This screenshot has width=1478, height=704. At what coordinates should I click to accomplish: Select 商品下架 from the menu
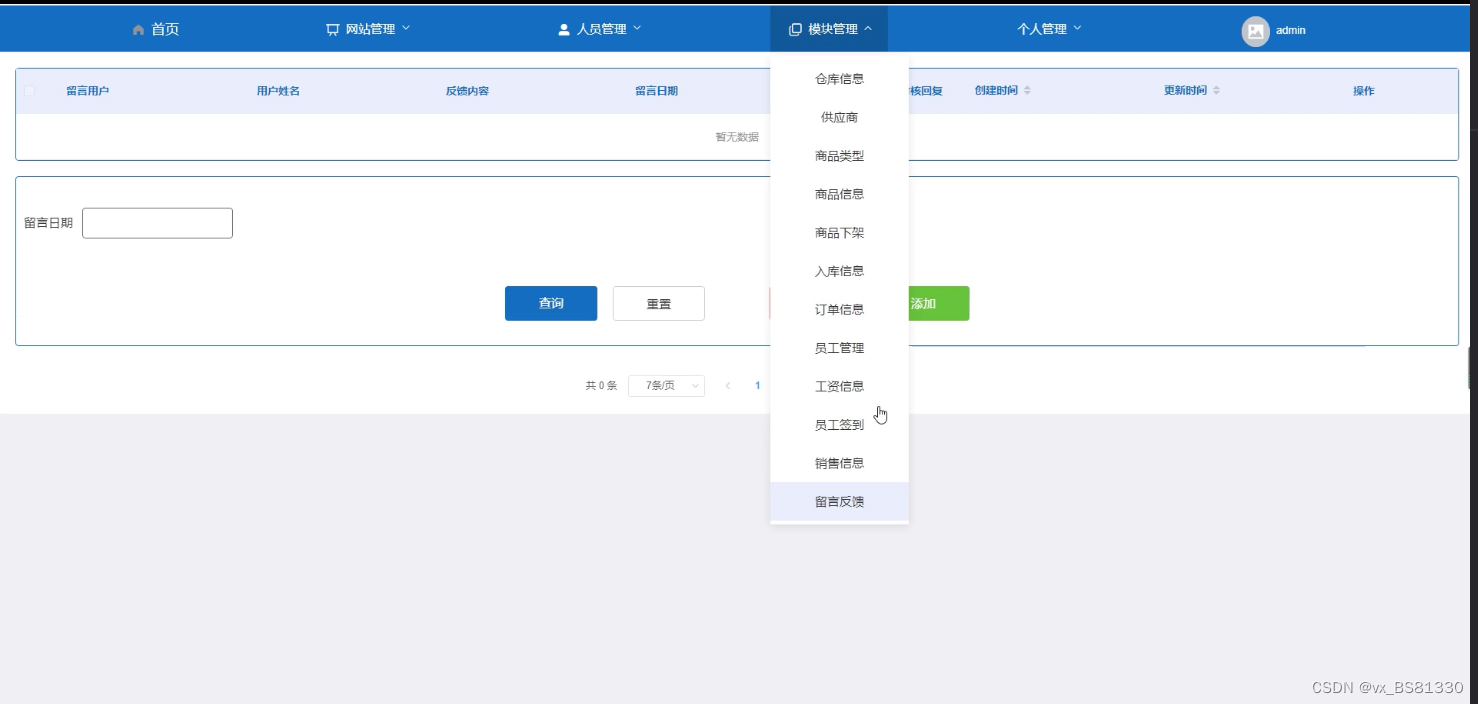point(839,233)
